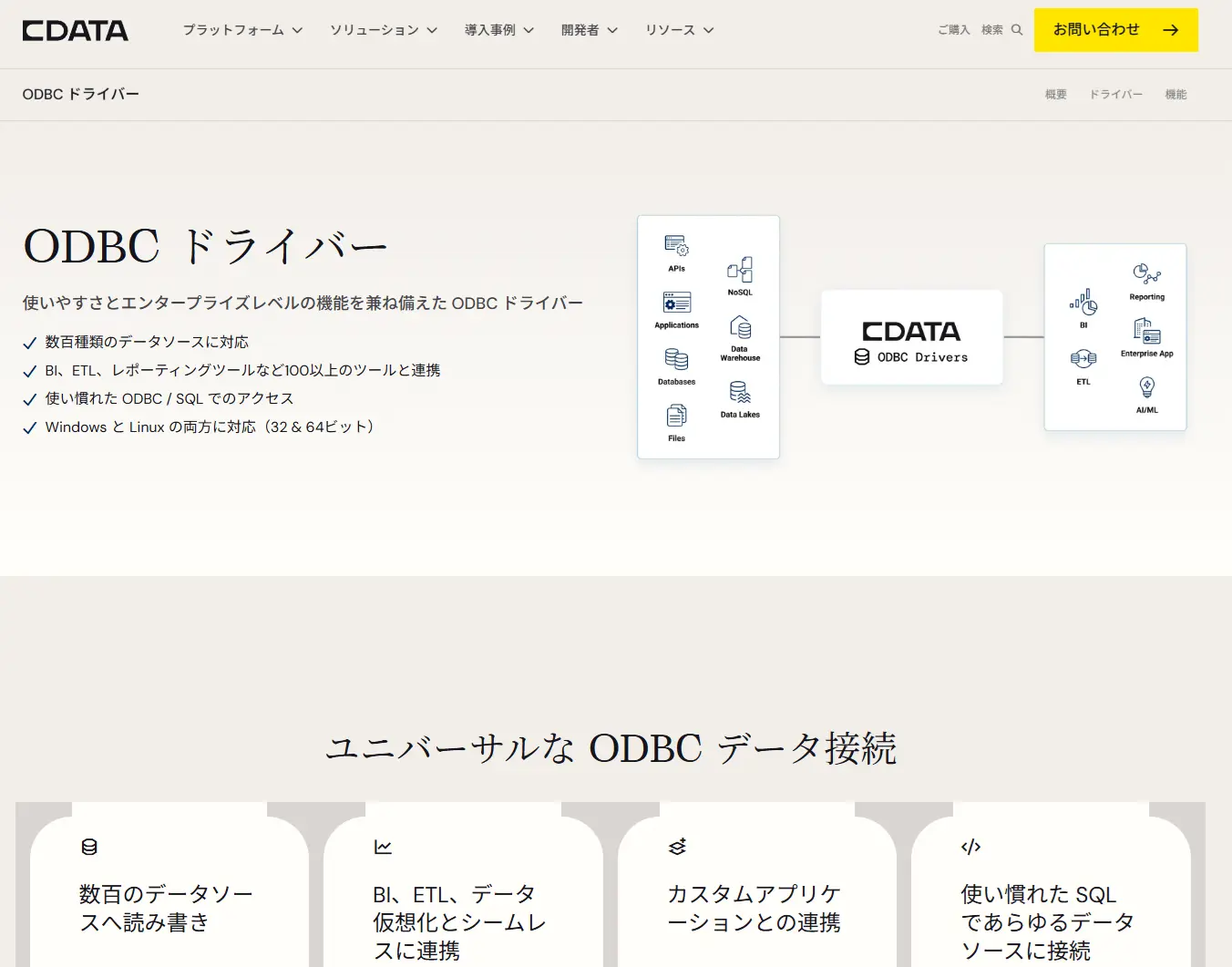
Task: Click the NoSQL icon in diagram
Action: pos(740,269)
